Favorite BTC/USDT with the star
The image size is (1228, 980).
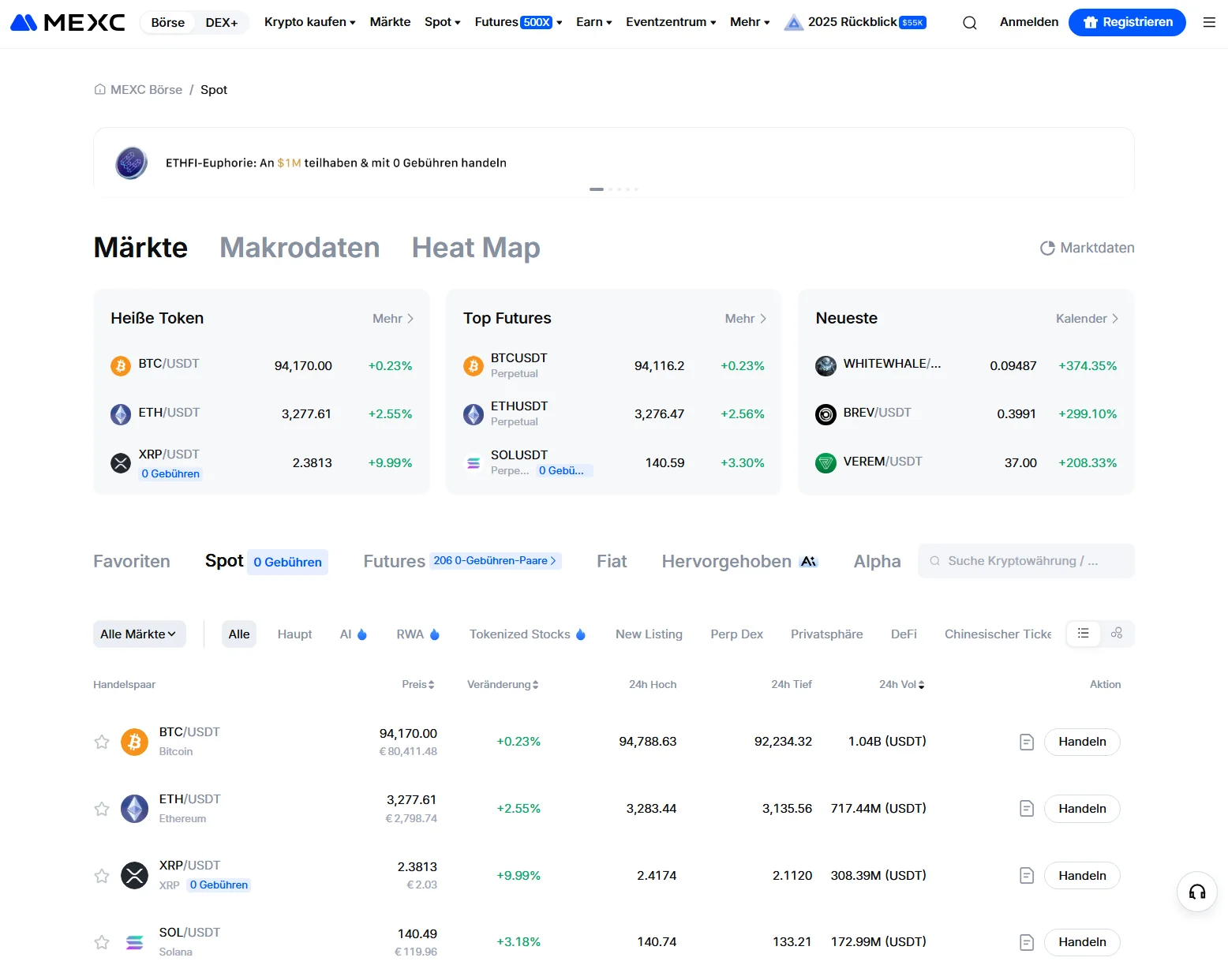[x=102, y=742]
